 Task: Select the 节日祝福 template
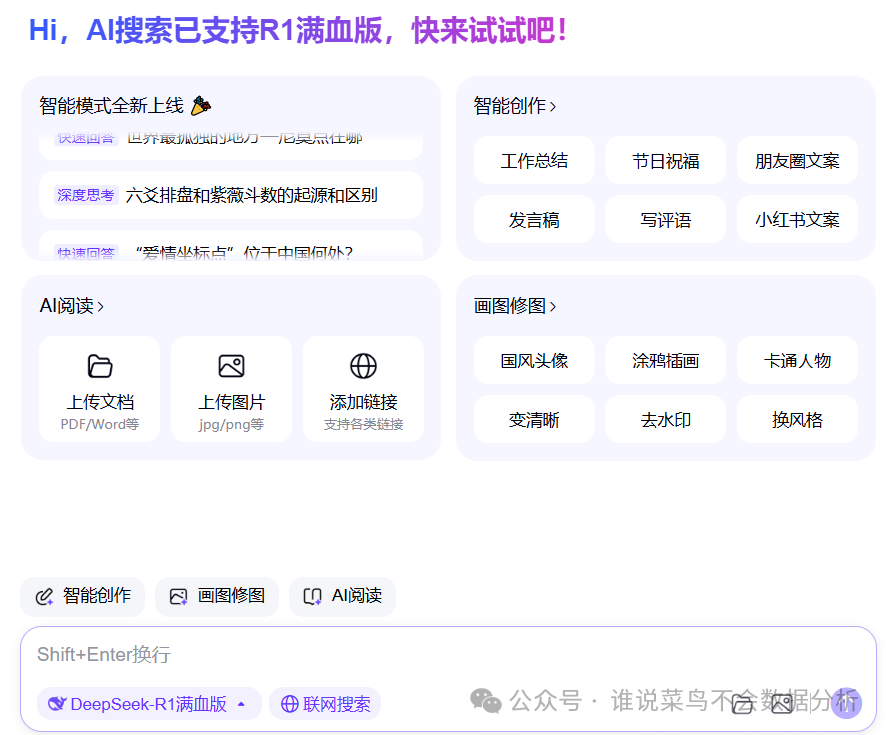click(666, 160)
